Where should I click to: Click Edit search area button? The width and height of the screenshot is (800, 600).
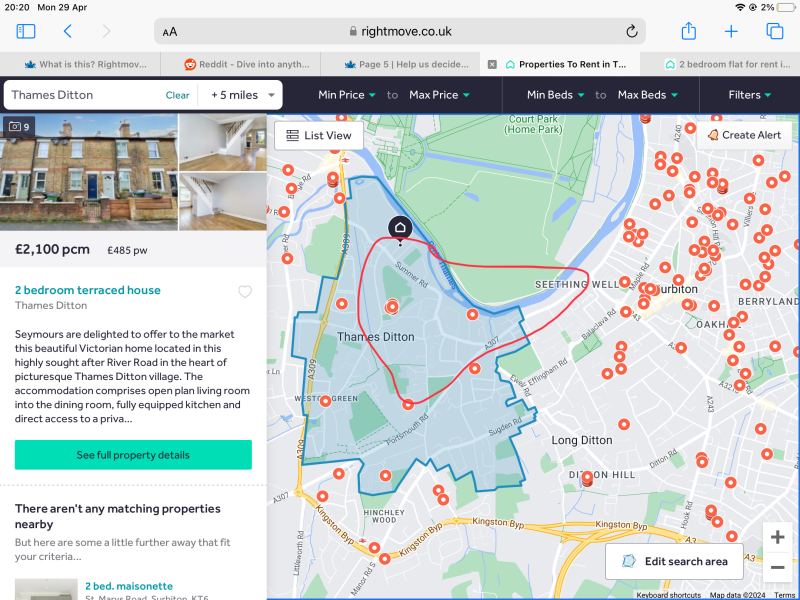(674, 561)
